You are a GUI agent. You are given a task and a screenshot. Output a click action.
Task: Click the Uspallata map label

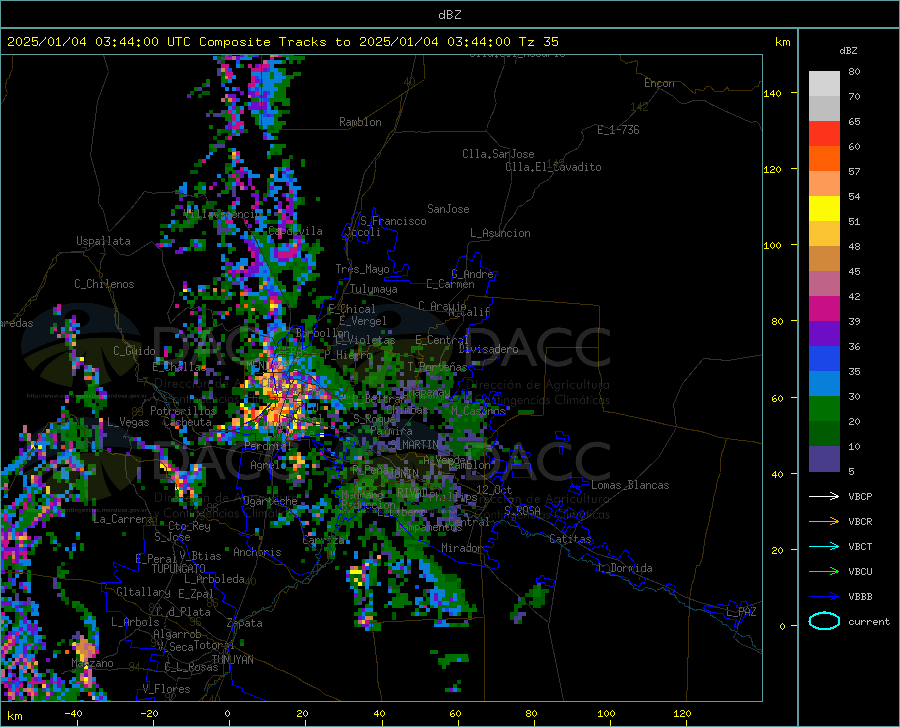click(103, 241)
